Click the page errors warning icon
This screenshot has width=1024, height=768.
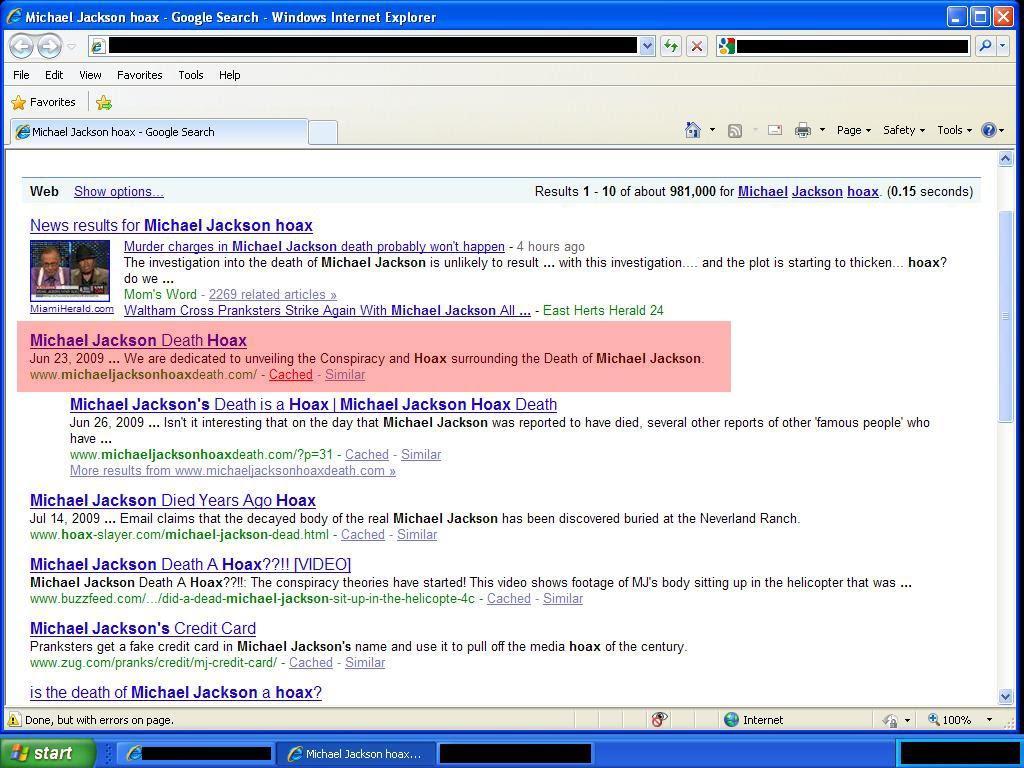(13, 720)
